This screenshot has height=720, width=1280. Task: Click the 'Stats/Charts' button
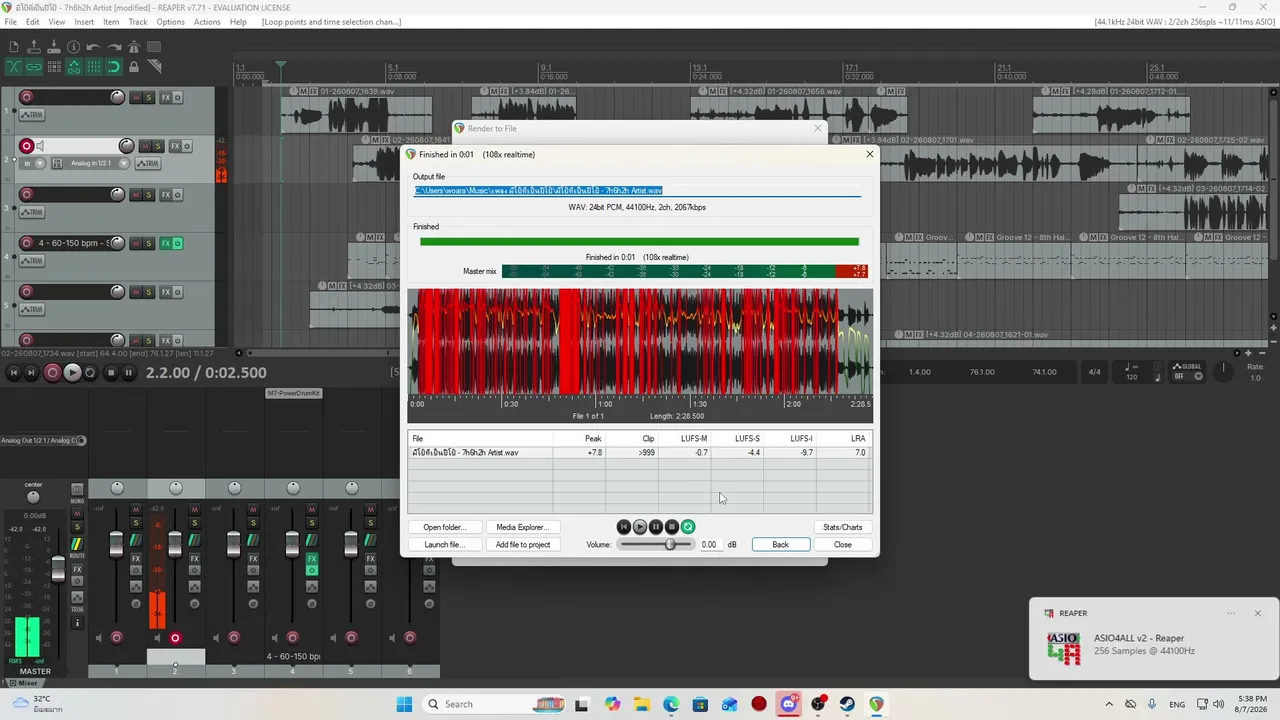842,527
